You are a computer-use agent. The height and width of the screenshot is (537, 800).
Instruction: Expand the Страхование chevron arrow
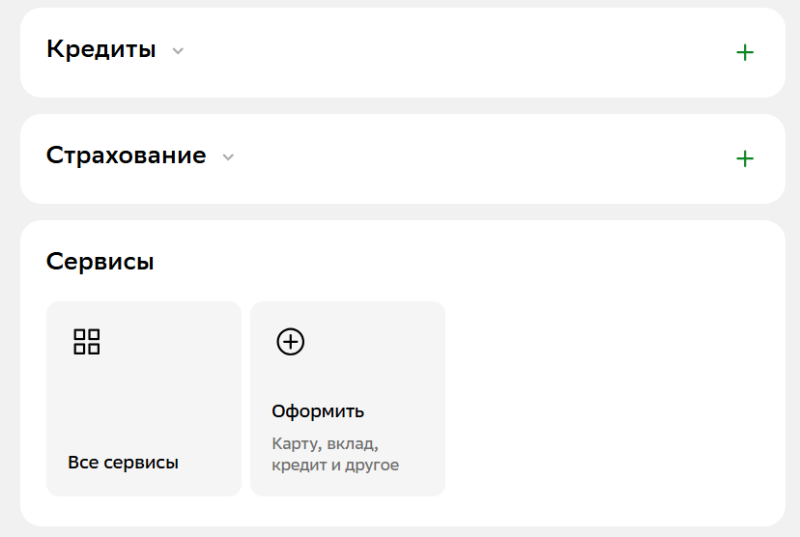click(228, 157)
